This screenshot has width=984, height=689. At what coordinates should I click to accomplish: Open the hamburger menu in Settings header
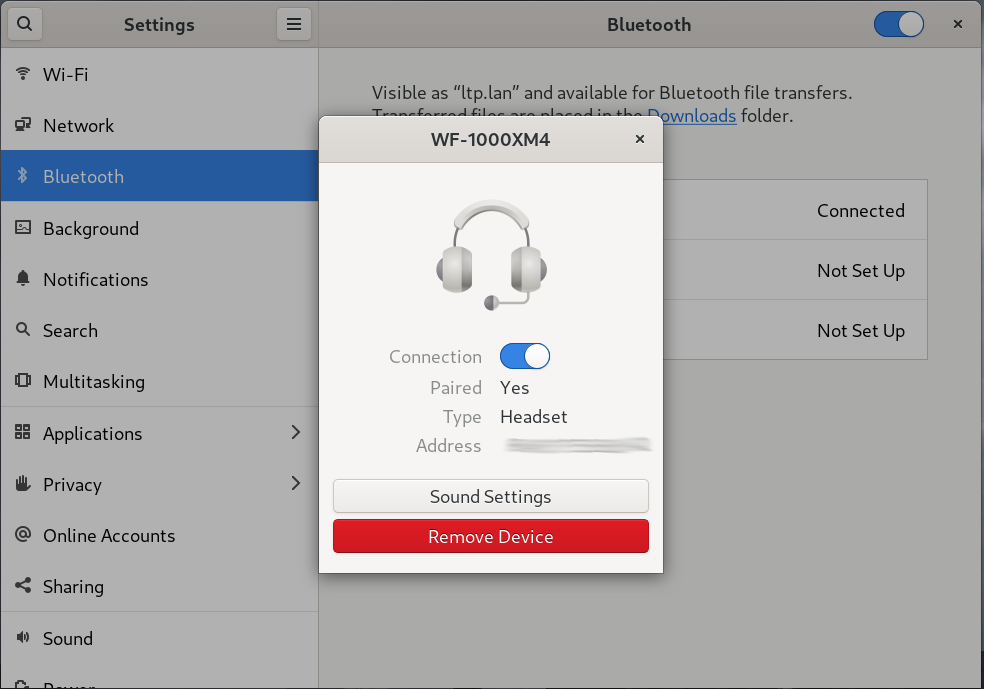coord(294,24)
